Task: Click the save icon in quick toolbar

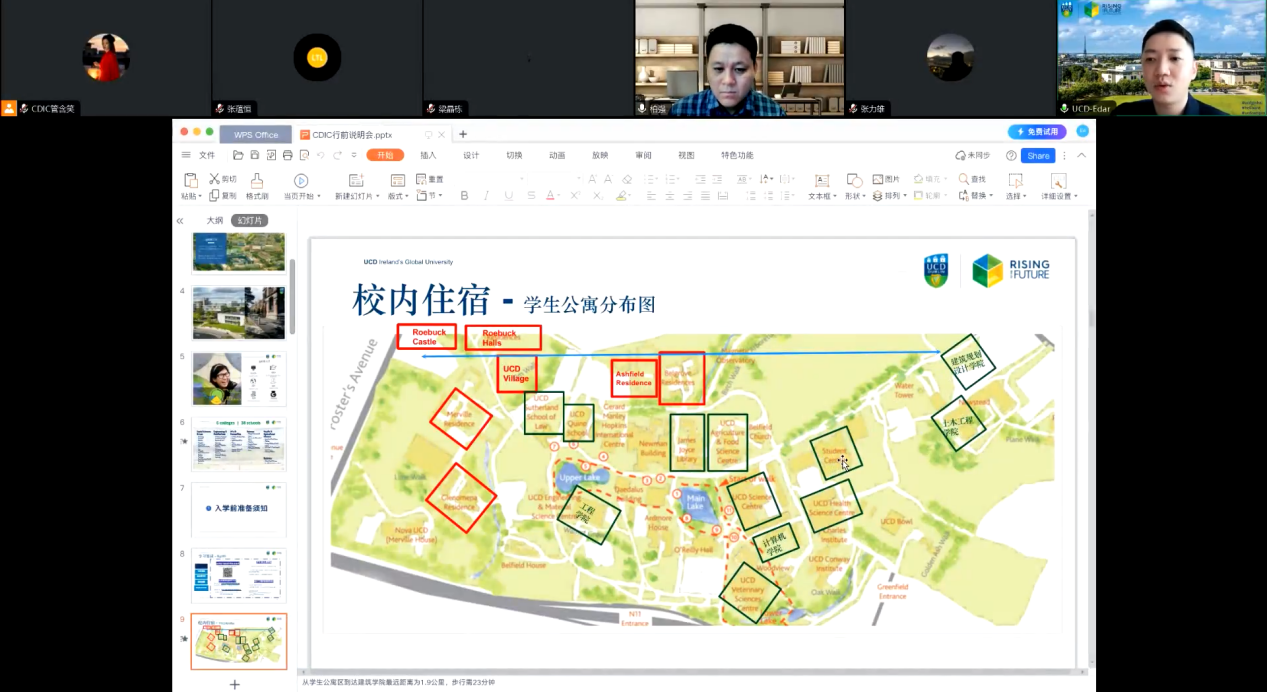Action: (255, 156)
